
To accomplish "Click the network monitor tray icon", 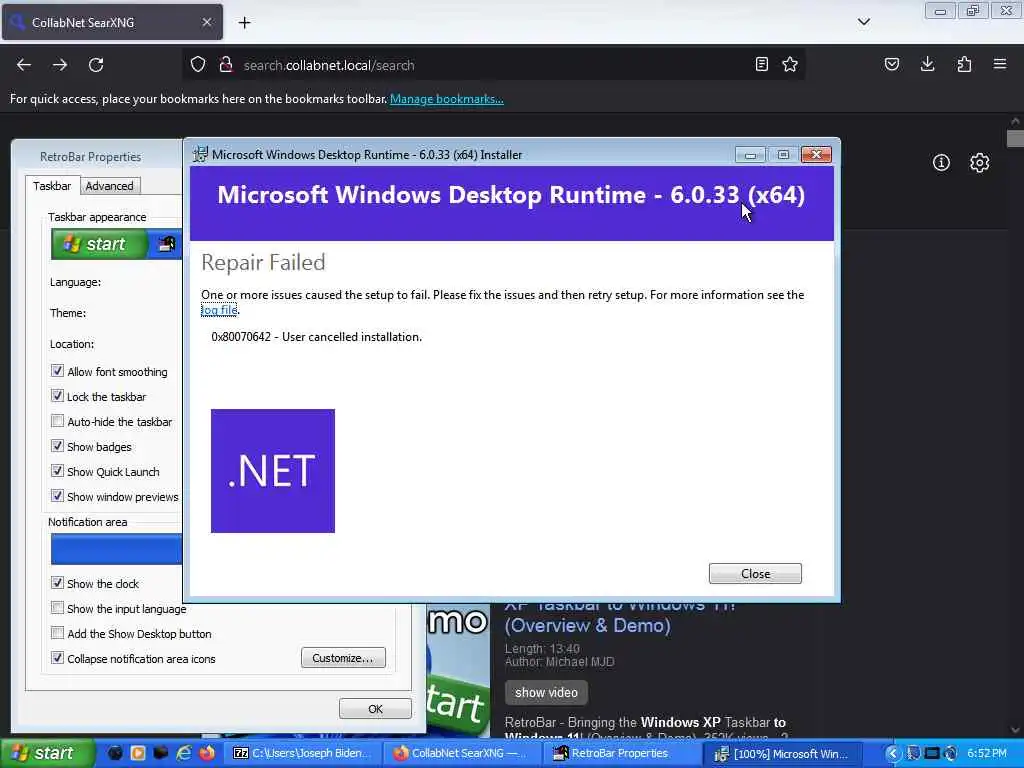I will click(x=932, y=754).
